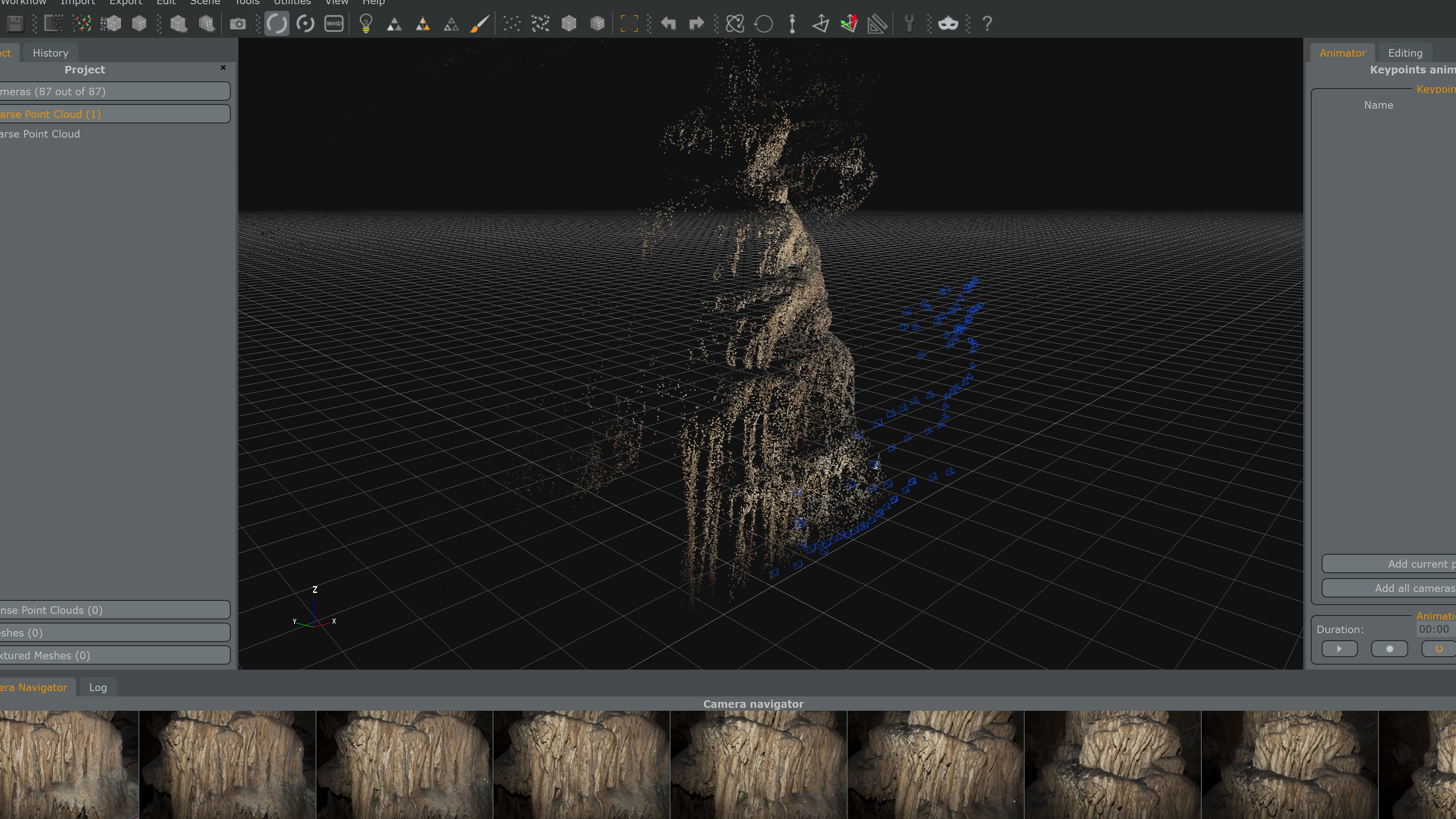Show the solid mesh cube icon
The height and width of the screenshot is (819, 1456).
pyautogui.click(x=569, y=24)
